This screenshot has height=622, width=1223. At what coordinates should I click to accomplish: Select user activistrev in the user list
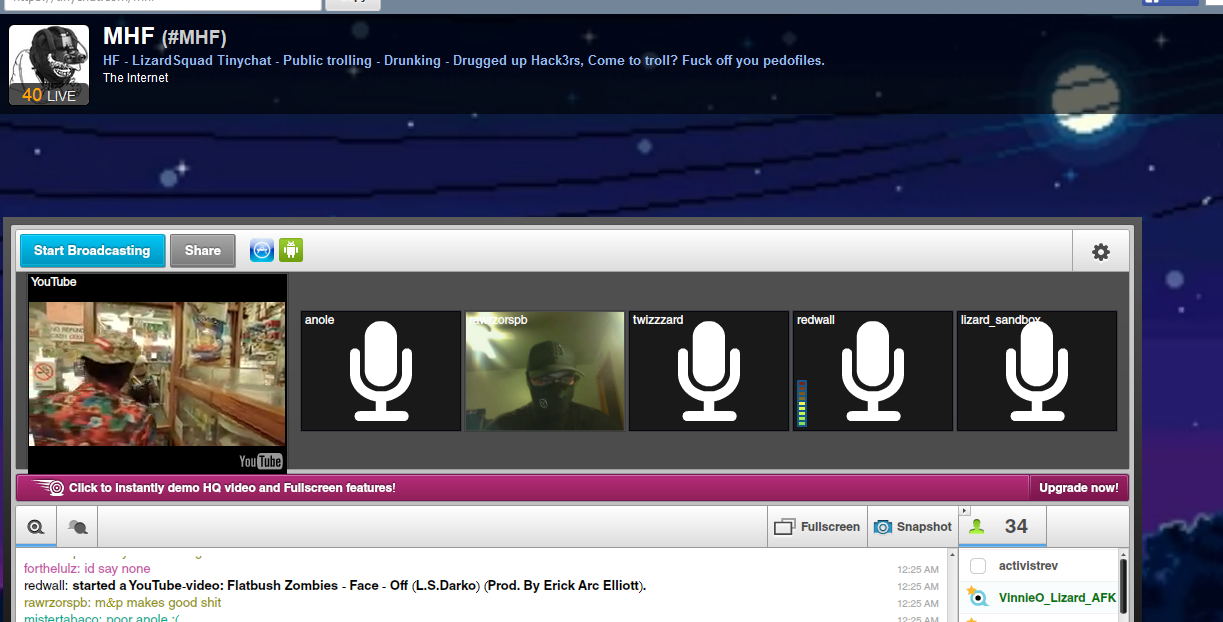coord(1028,566)
